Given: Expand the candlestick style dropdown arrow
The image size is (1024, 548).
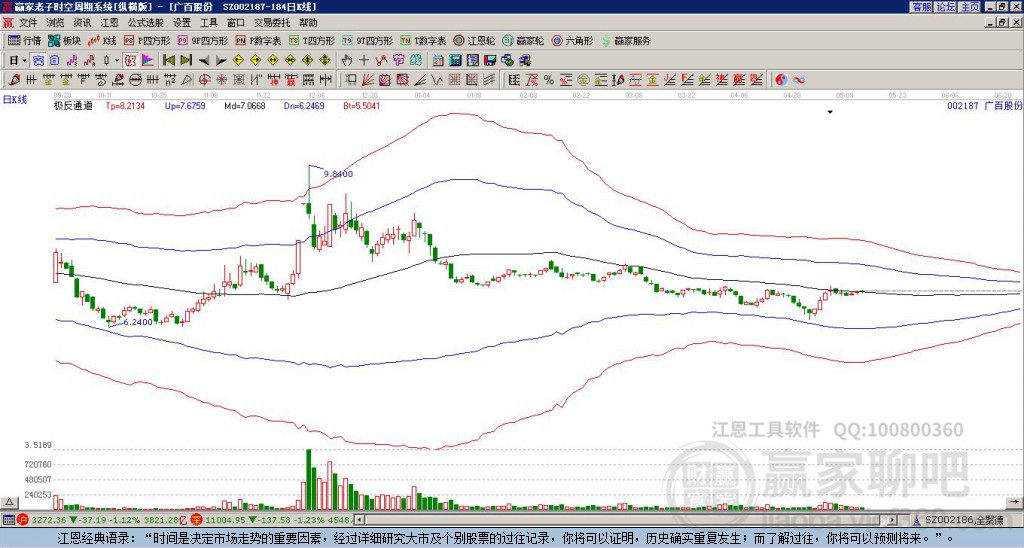Looking at the screenshot, I should pos(117,61).
